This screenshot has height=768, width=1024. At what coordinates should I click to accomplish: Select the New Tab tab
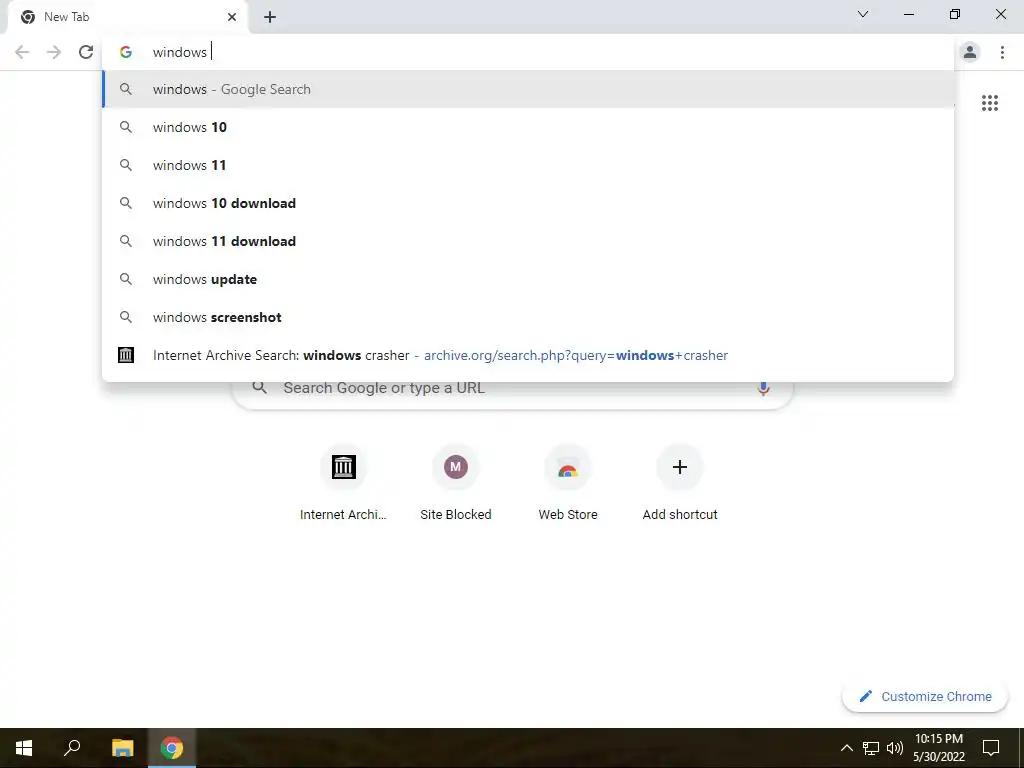127,17
